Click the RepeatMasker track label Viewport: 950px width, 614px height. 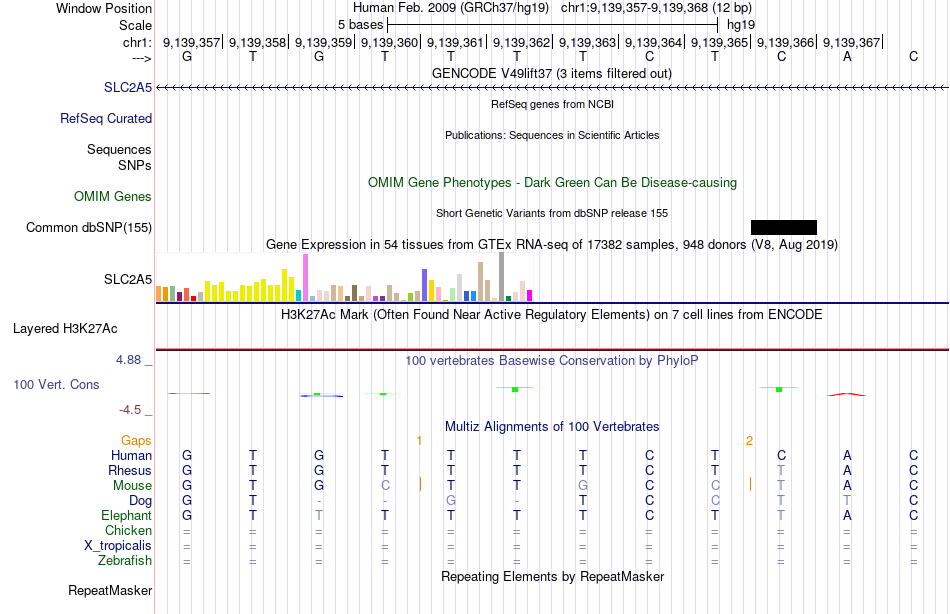click(110, 590)
